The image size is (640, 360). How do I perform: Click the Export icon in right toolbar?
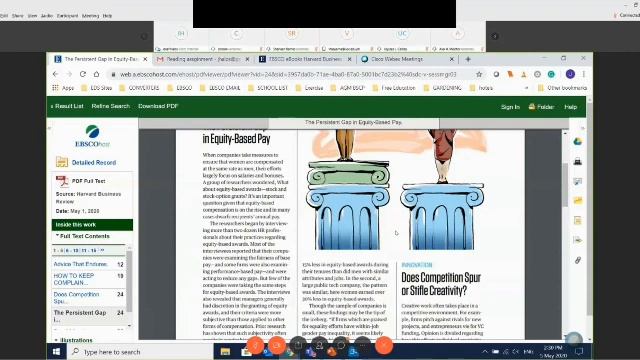coord(578,240)
